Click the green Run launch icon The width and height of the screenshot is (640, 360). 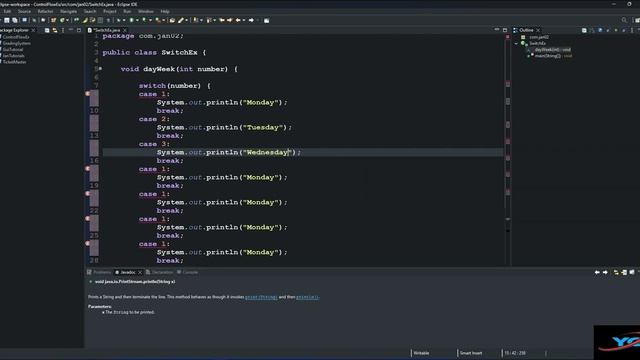click(x=131, y=20)
